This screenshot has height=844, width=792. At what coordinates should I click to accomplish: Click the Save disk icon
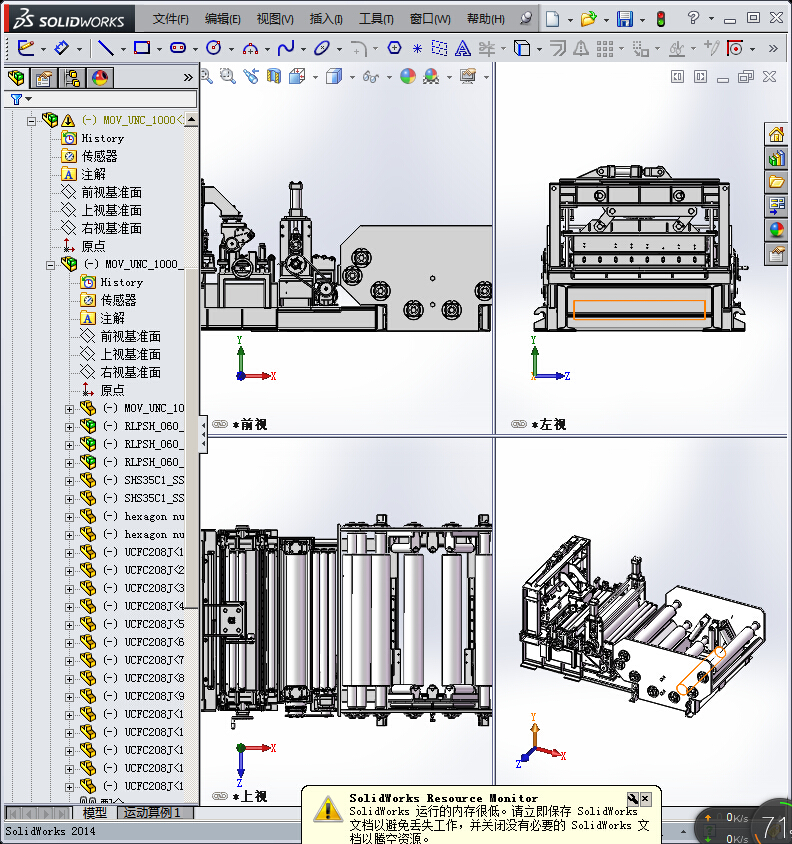click(625, 19)
